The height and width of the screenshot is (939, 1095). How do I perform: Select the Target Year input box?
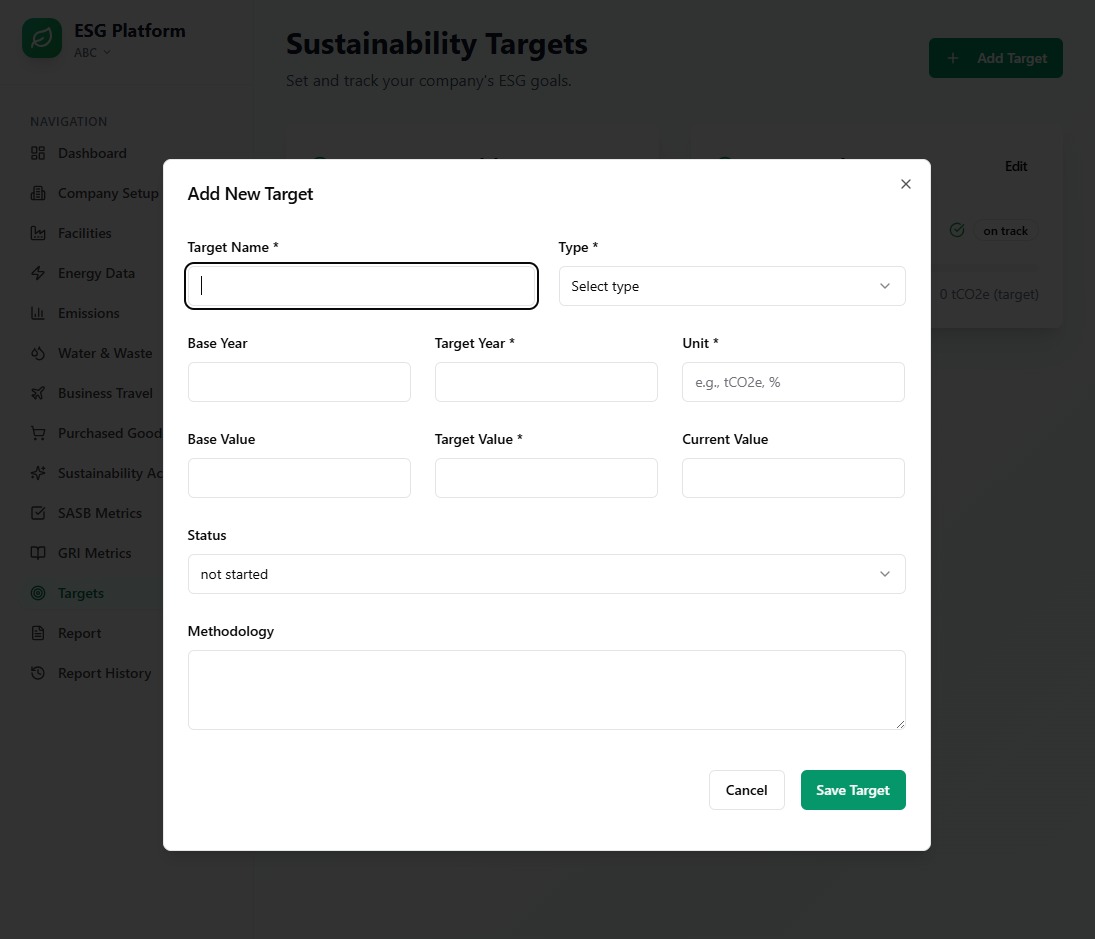(x=546, y=382)
